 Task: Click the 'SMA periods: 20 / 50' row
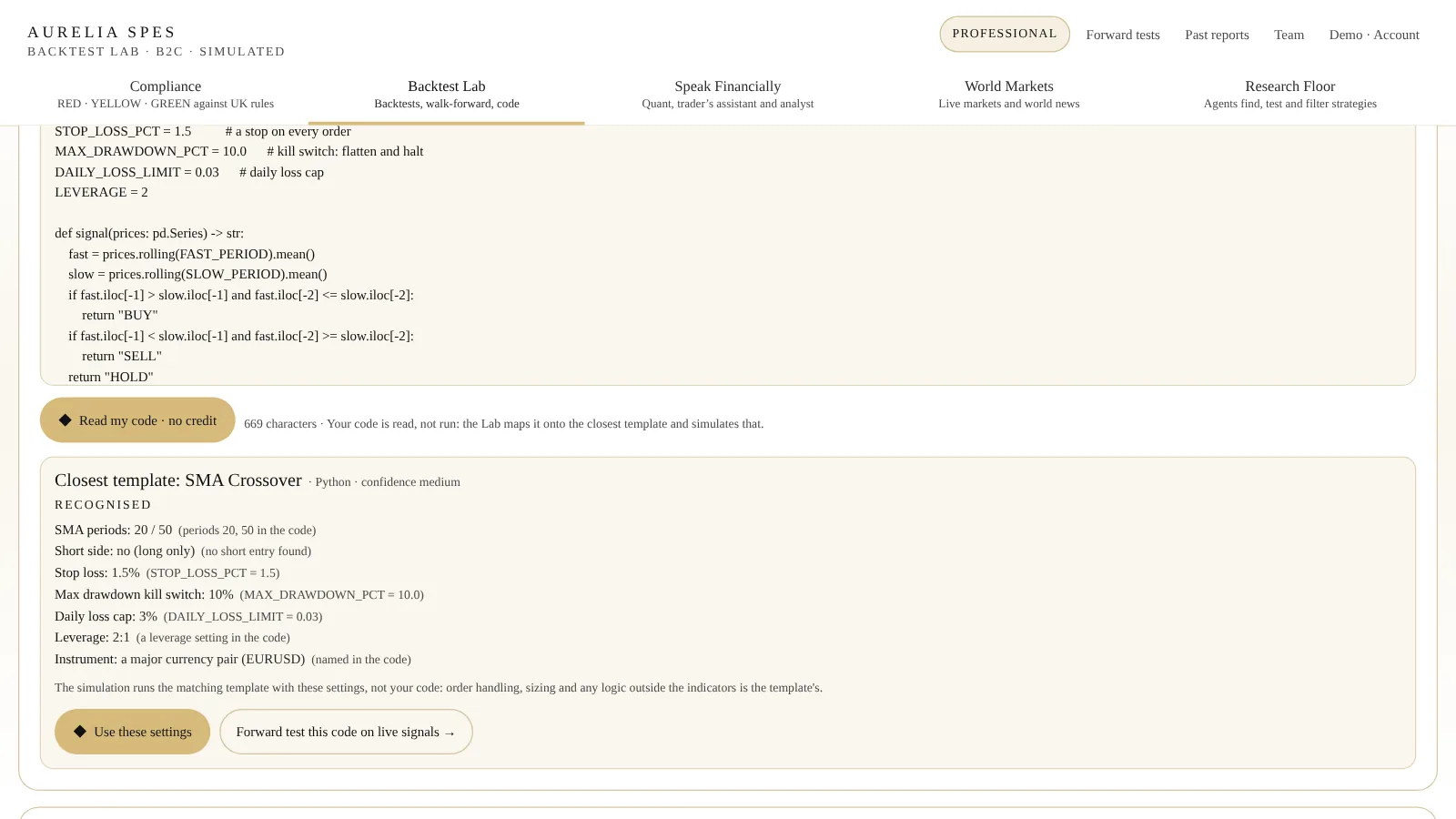coord(186,530)
